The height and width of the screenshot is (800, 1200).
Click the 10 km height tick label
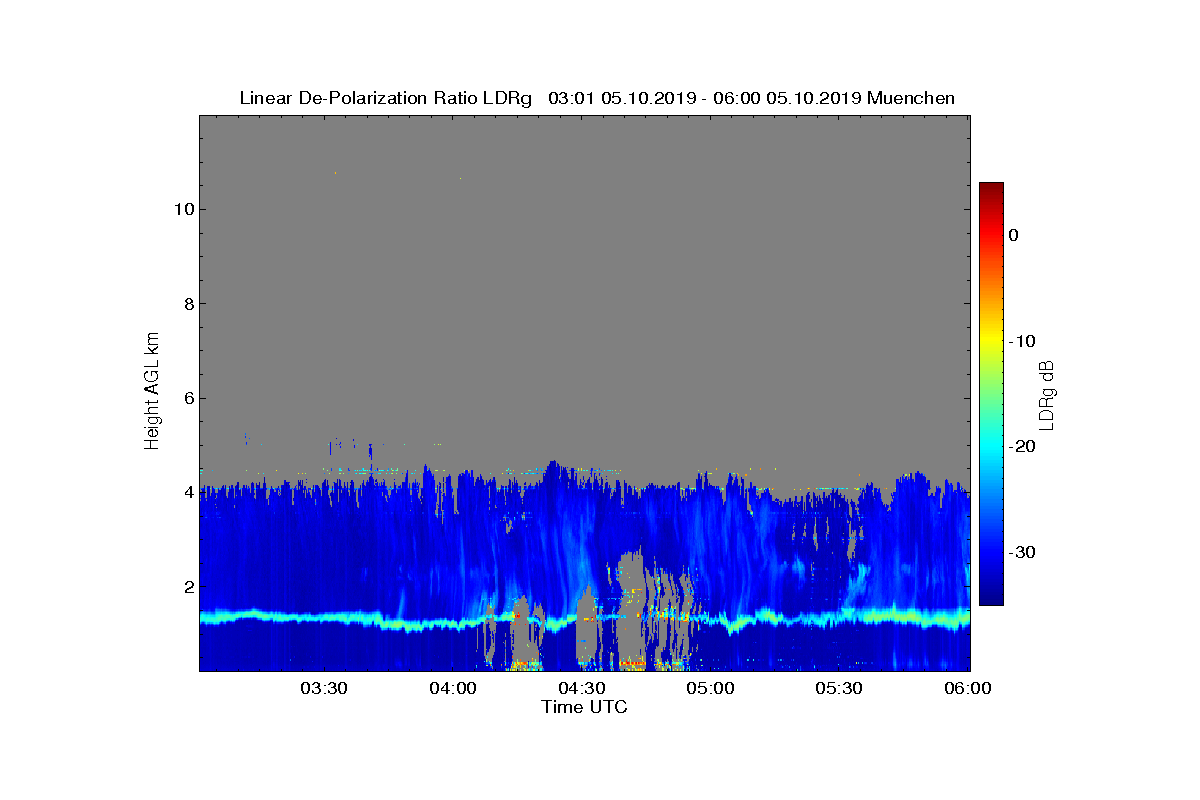point(183,209)
